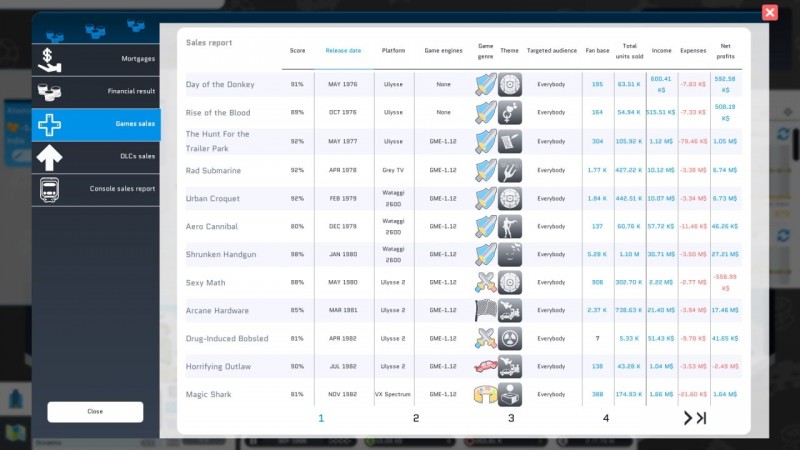
Task: Sort the table by Score column
Action: pos(297,50)
